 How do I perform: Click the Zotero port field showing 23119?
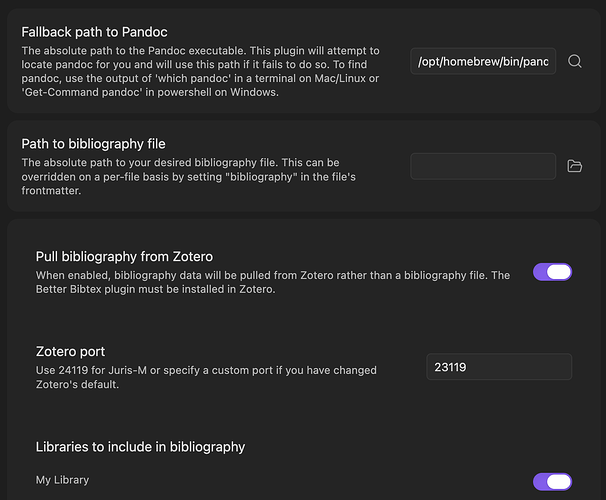tap(498, 367)
